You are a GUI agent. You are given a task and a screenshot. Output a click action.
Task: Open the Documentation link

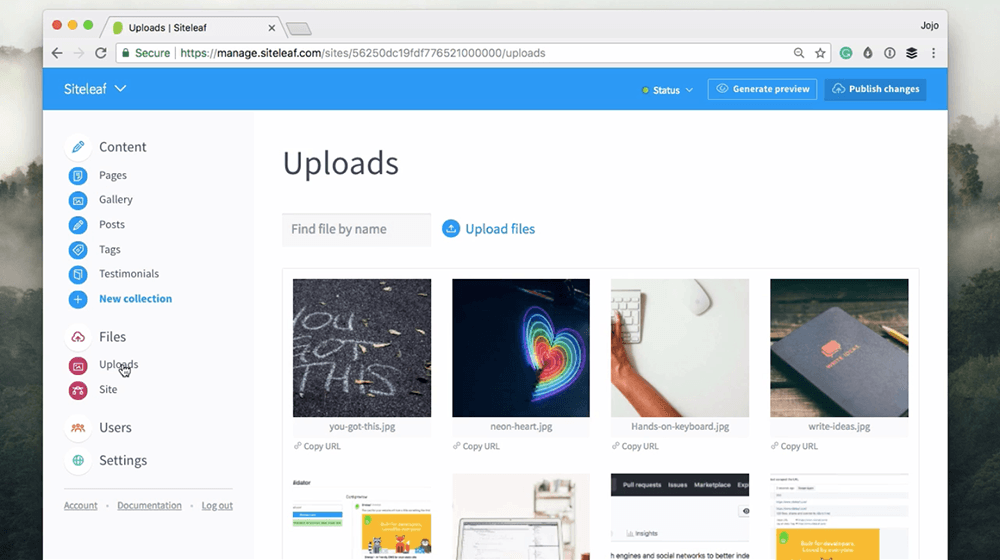pos(149,505)
